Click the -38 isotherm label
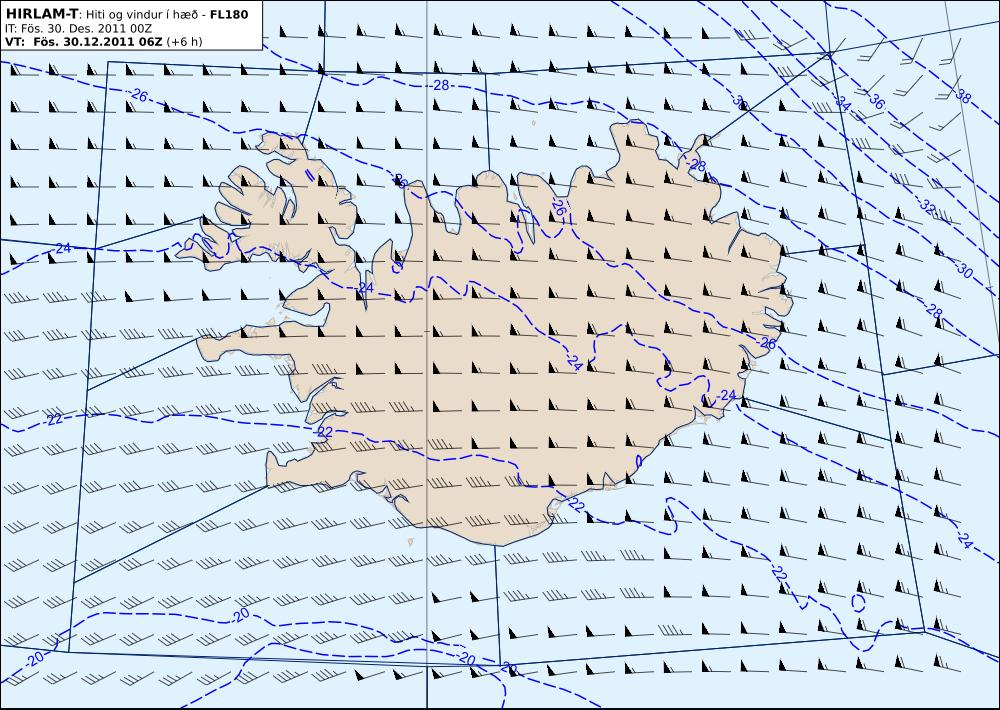The width and height of the screenshot is (1000, 710). (962, 96)
